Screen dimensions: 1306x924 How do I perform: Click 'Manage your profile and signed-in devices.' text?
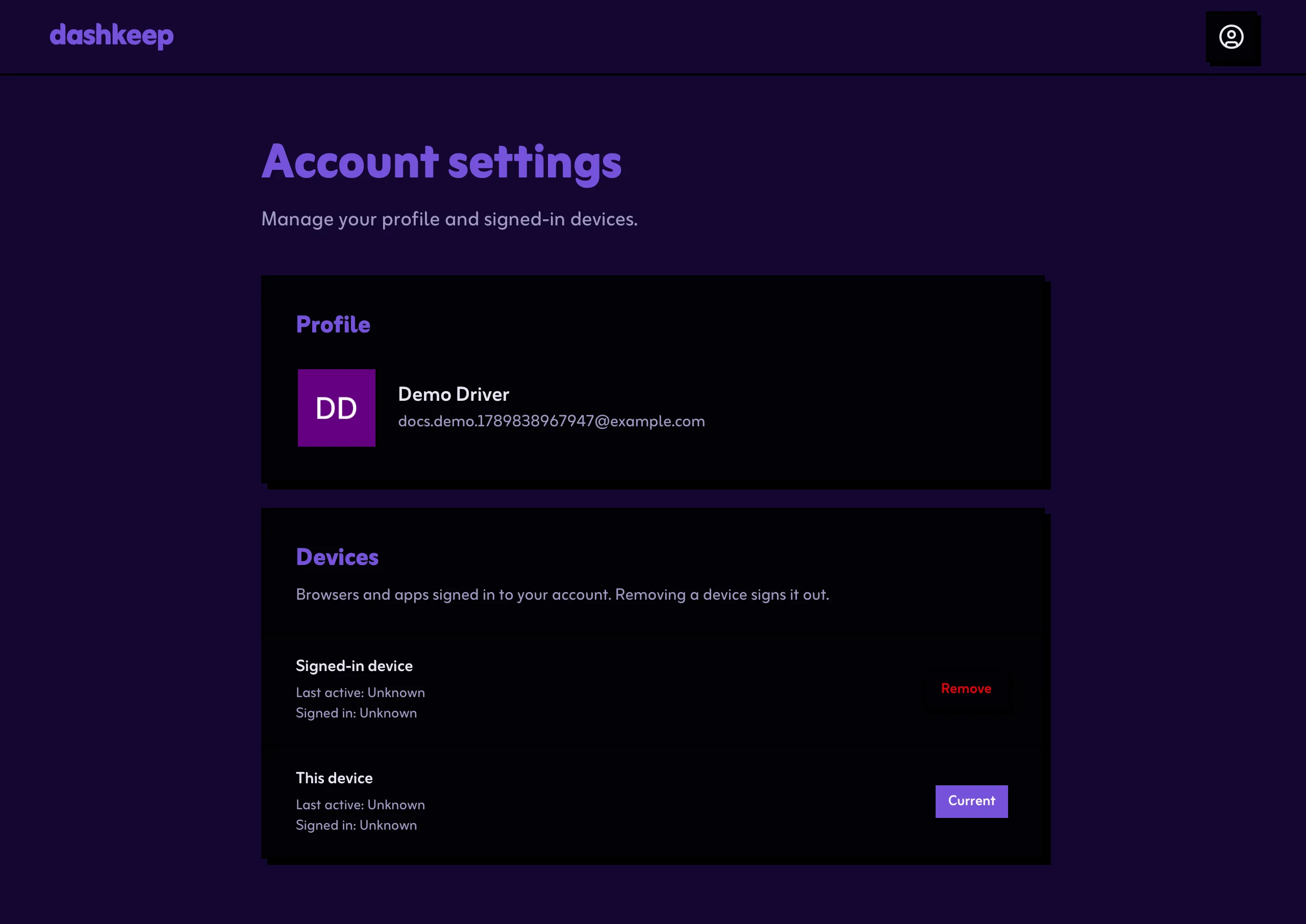(449, 219)
